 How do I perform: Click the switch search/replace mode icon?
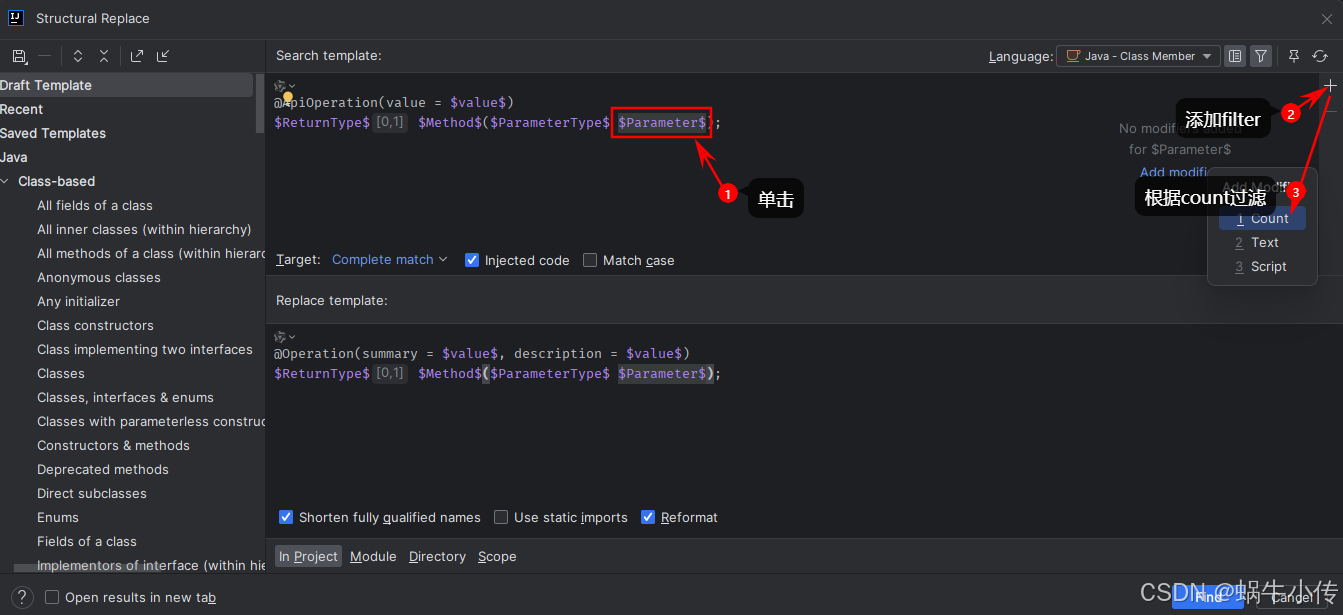1320,56
